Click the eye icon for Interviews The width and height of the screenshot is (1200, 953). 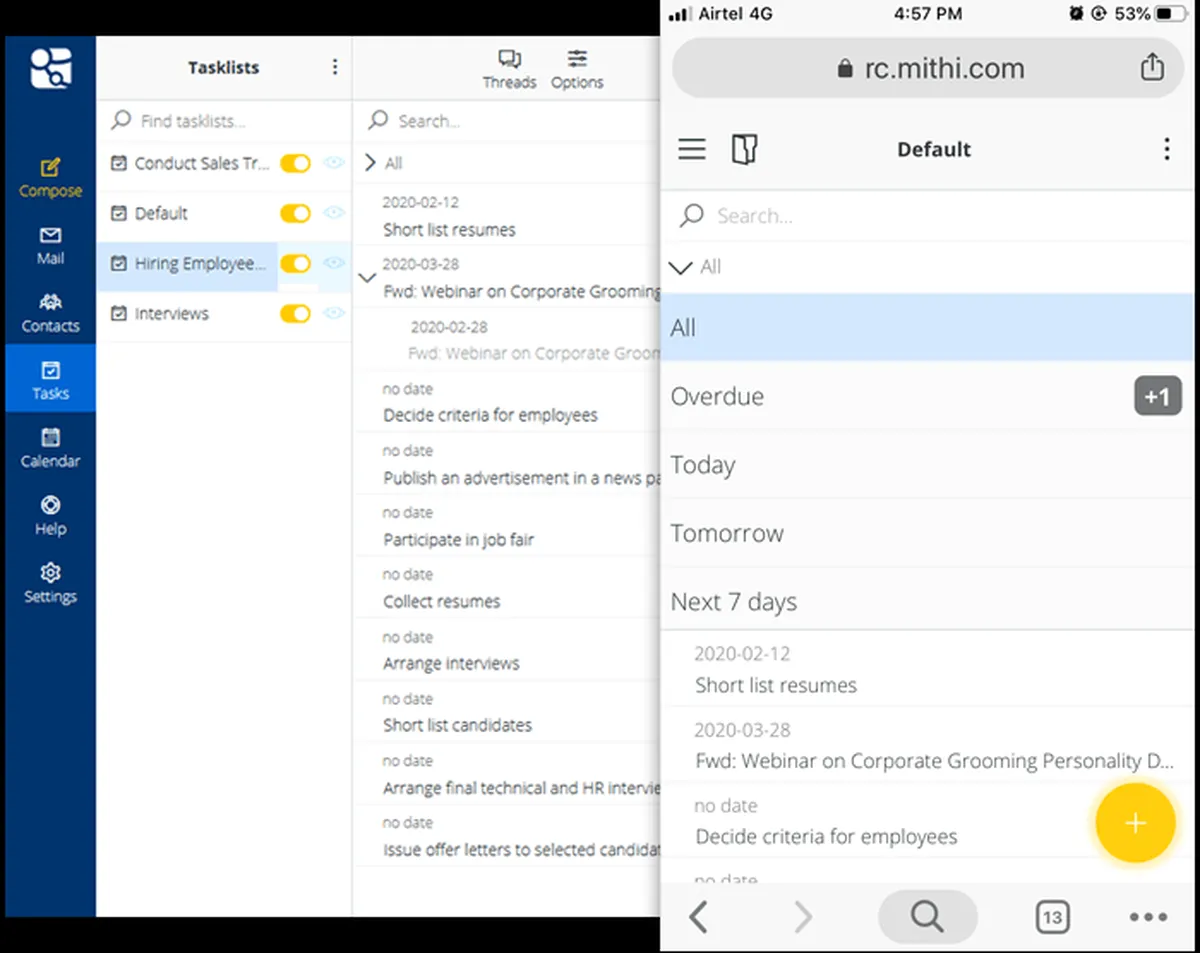click(x=334, y=313)
